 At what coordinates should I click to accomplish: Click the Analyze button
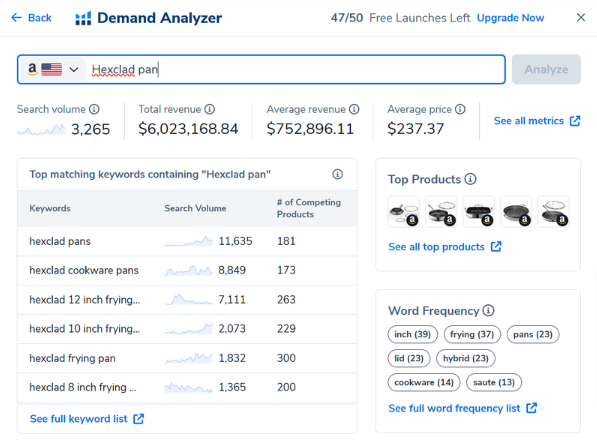(546, 69)
